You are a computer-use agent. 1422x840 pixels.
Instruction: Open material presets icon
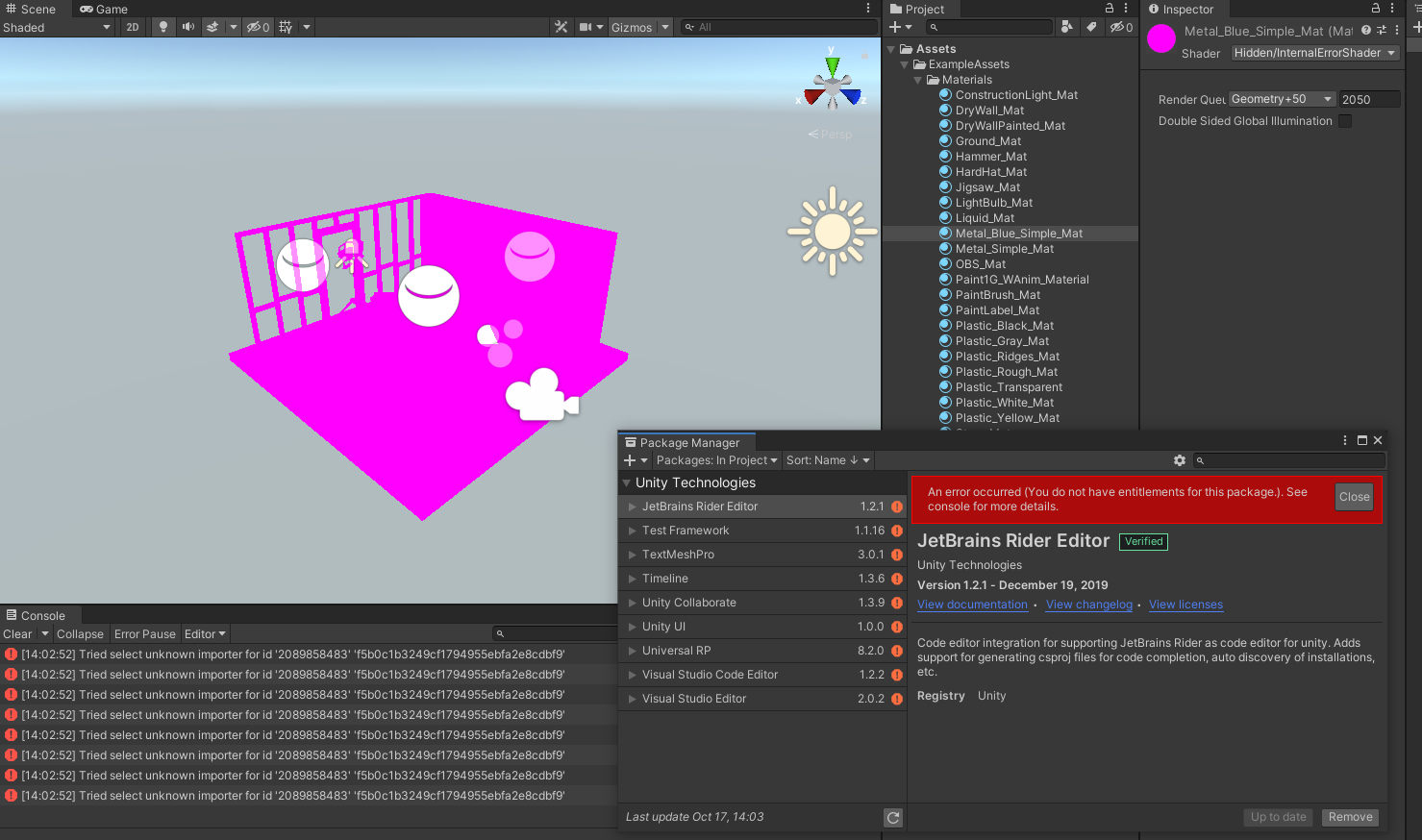tap(1382, 30)
